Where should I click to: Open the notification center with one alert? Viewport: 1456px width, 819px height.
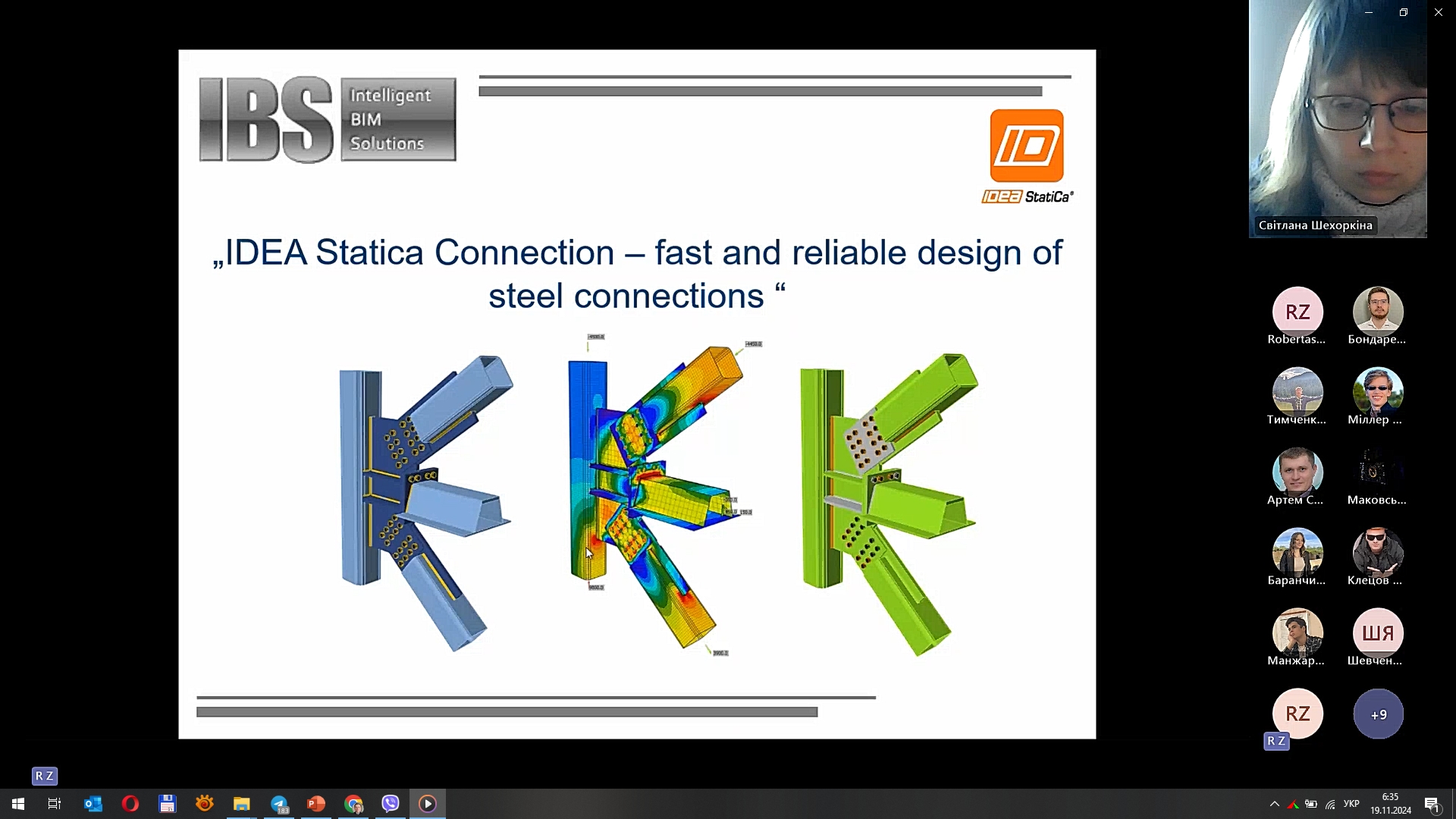[x=1432, y=805]
